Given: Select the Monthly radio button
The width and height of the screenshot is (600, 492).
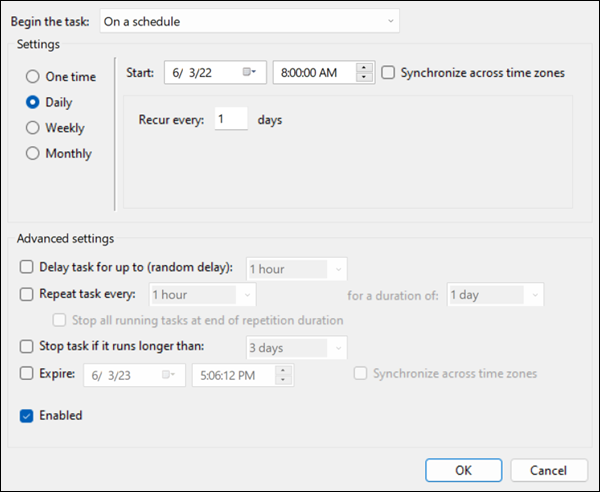Looking at the screenshot, I should click(33, 154).
